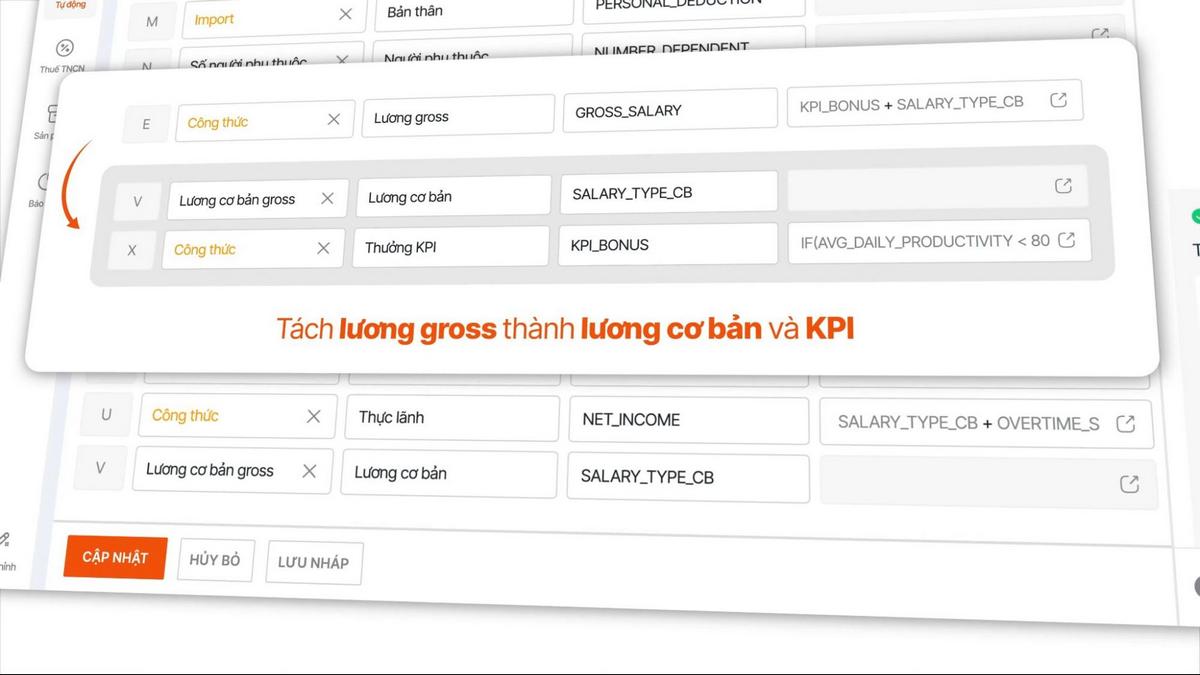Edit the GROSS_SALARY code field
This screenshot has width=1200, height=675.
(670, 109)
